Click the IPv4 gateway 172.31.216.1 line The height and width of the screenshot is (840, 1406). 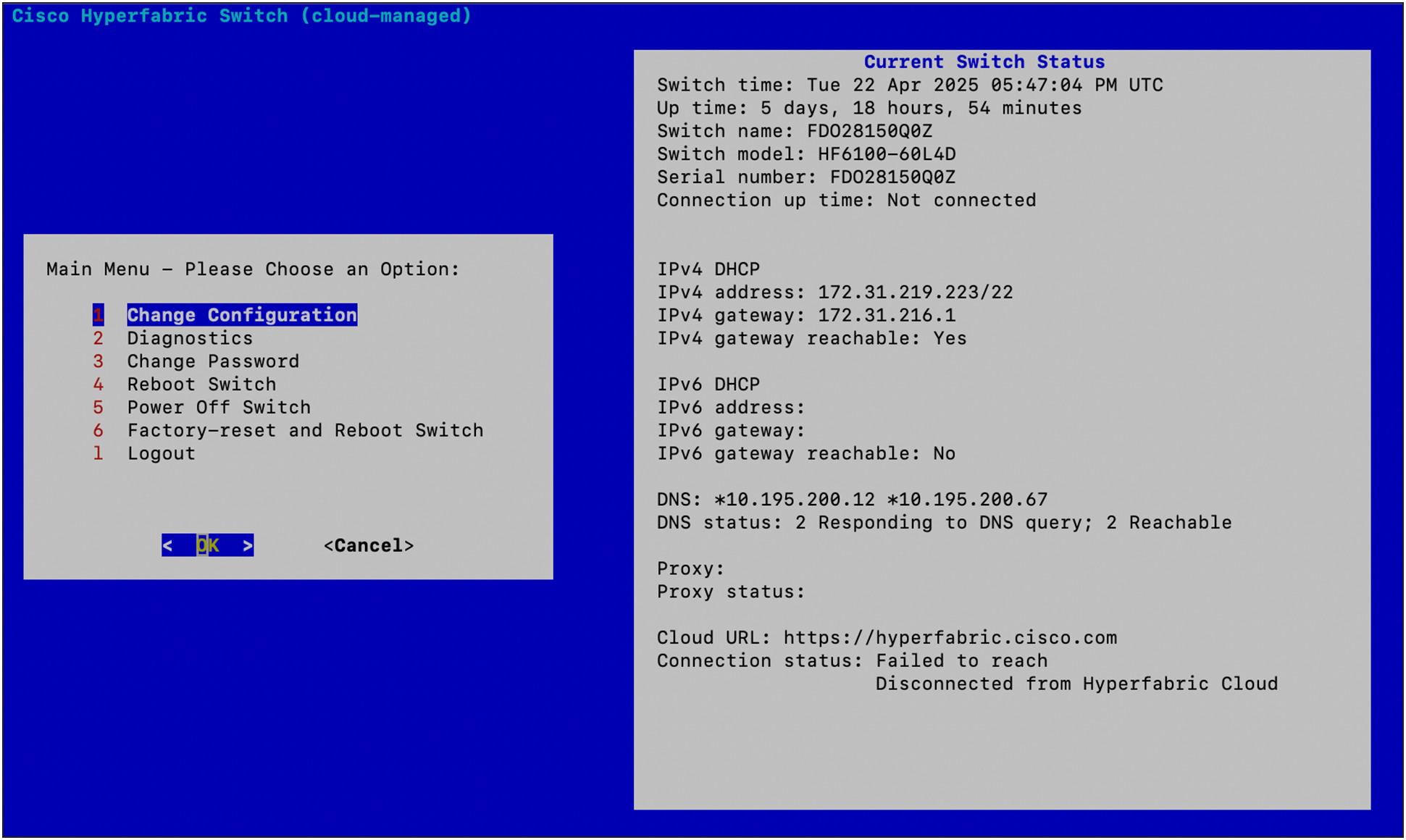(806, 316)
